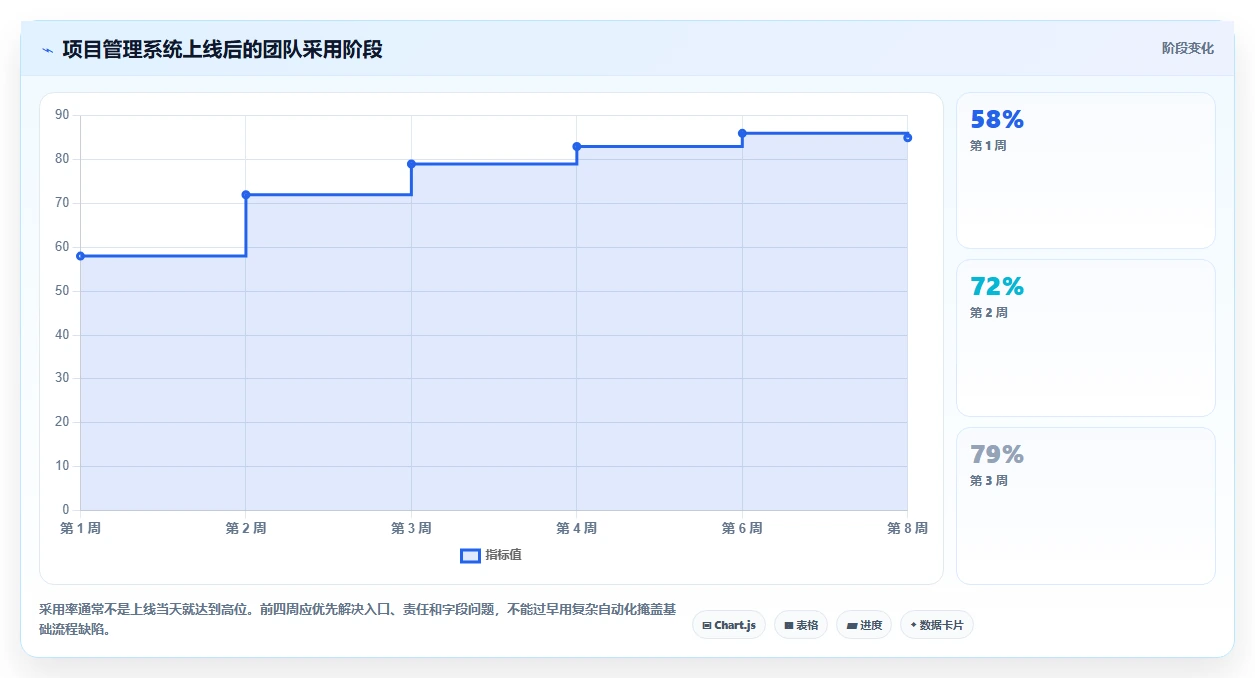Open the 58% 第 1 周 card
This screenshot has width=1255, height=678.
pos(1086,170)
